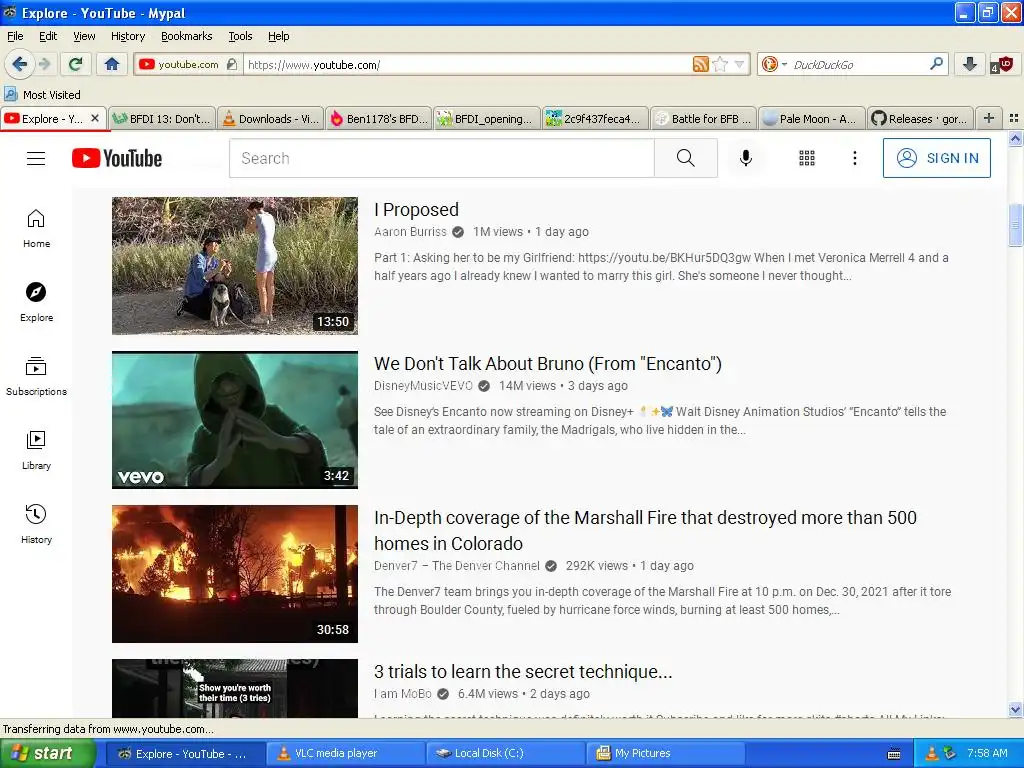Open the Marshall Fire video thumbnail

234,574
